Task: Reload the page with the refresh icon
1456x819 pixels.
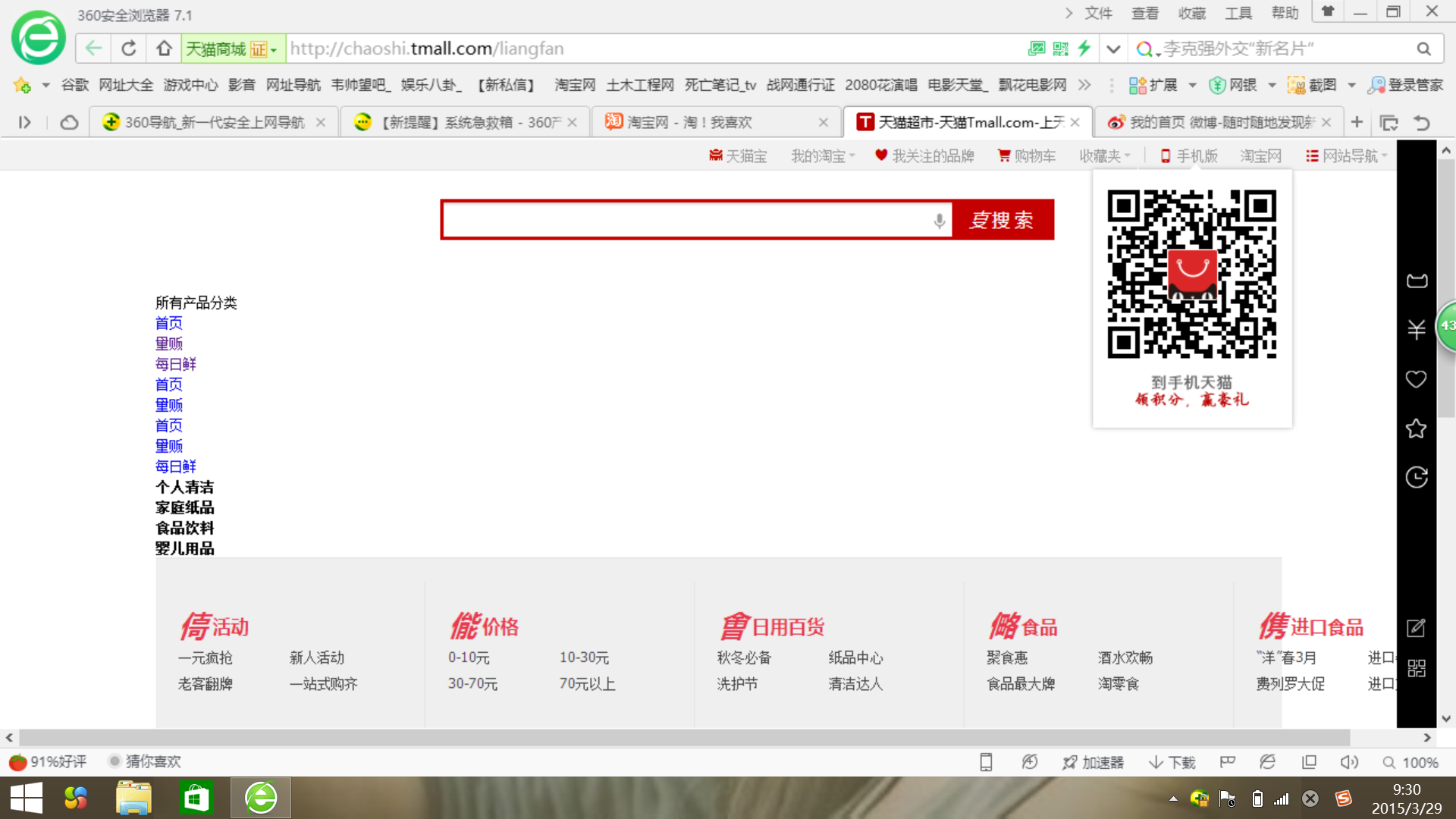Action: coord(129,49)
